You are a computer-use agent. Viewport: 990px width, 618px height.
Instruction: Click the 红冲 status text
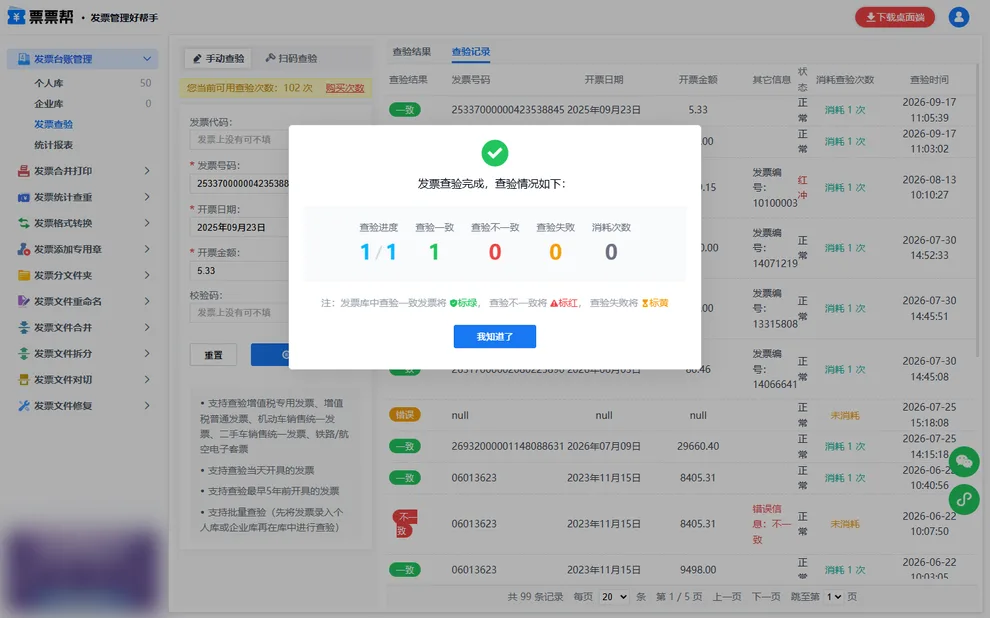tap(802, 187)
